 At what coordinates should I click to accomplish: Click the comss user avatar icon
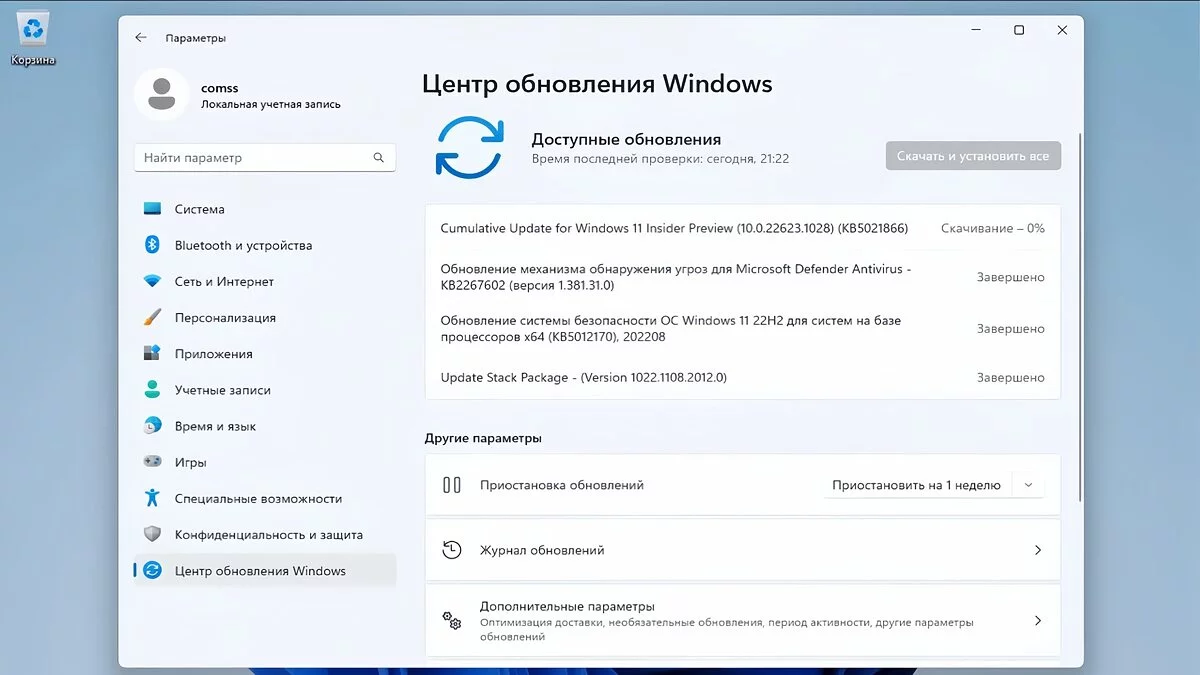162,95
